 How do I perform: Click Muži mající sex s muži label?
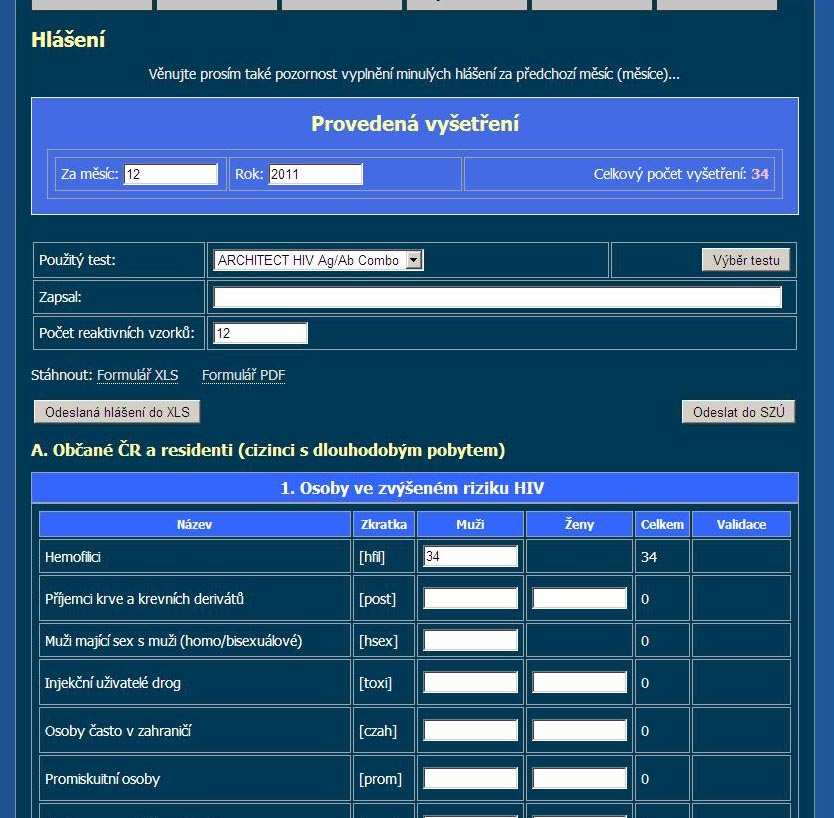[173, 641]
